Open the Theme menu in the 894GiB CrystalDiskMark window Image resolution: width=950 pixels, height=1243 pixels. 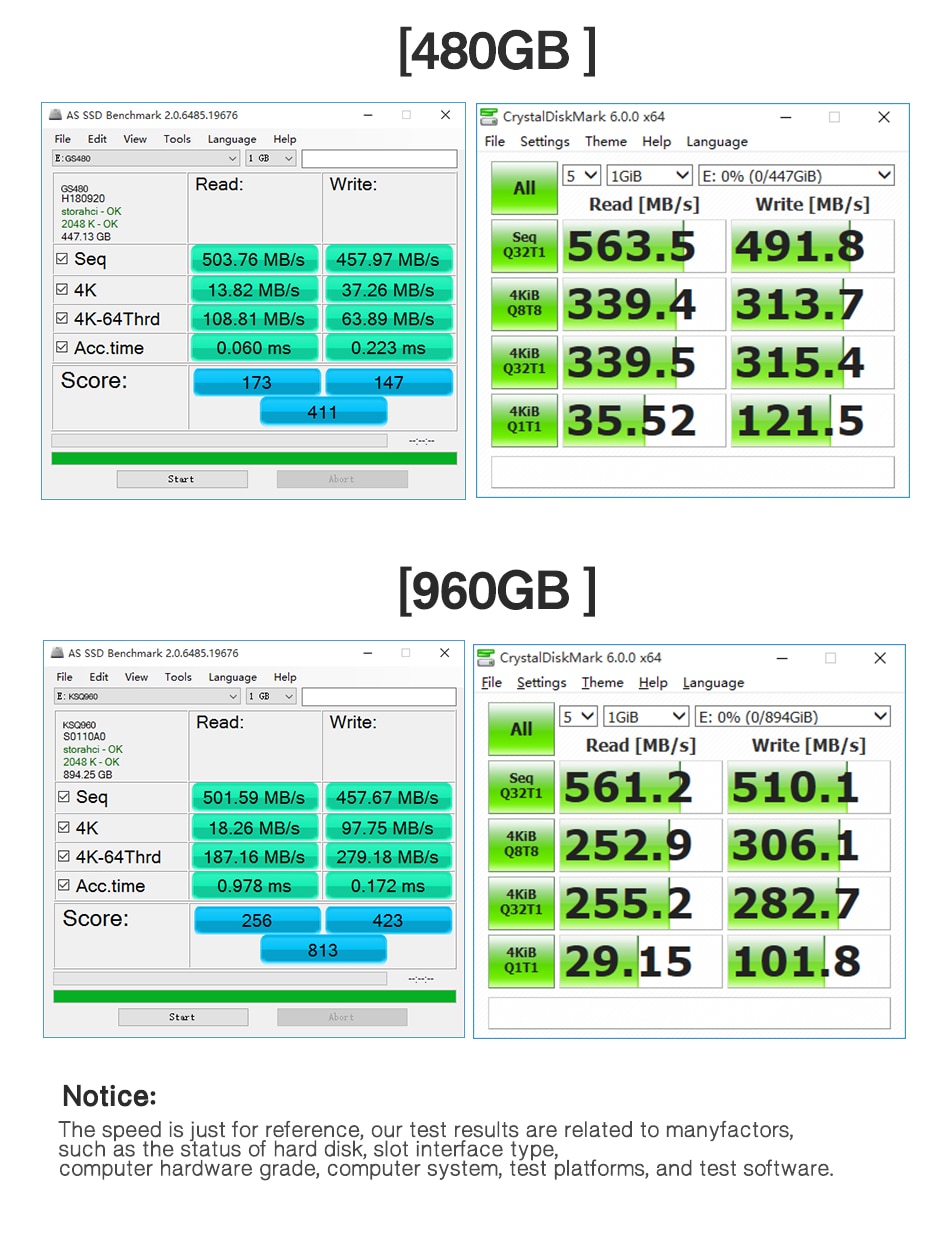pos(602,683)
